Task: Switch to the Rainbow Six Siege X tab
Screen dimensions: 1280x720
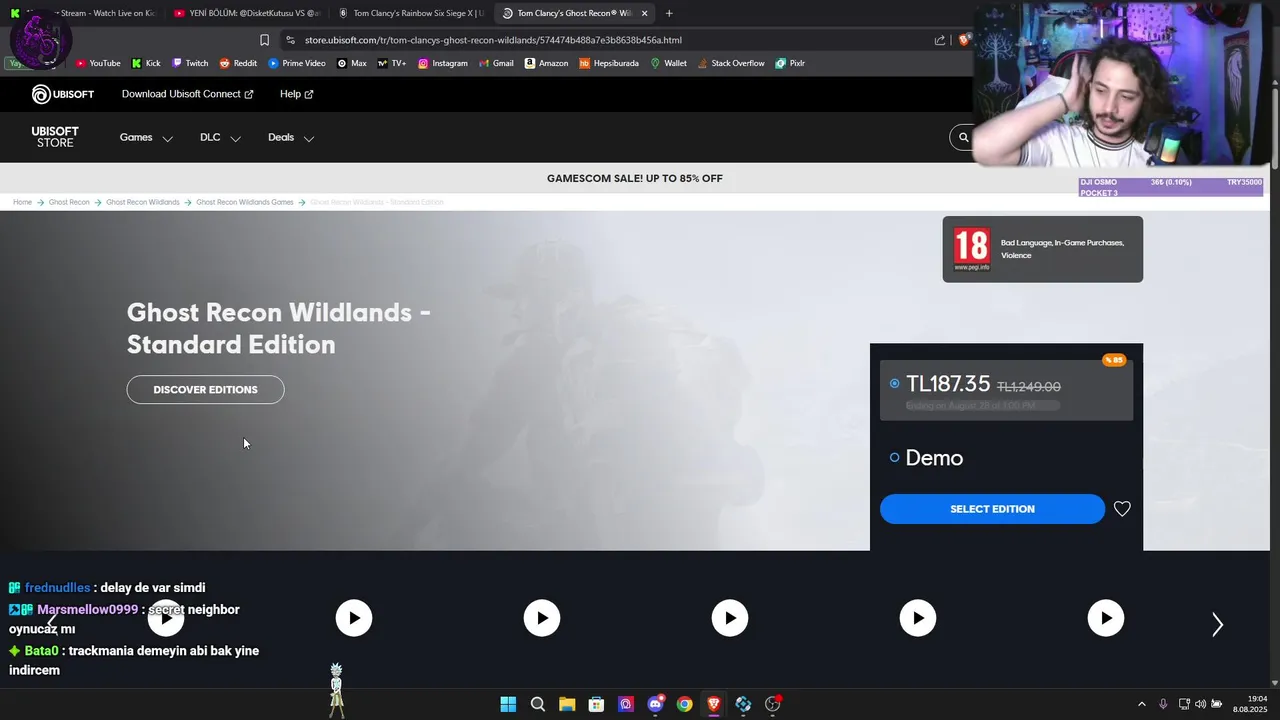Action: 409,13
